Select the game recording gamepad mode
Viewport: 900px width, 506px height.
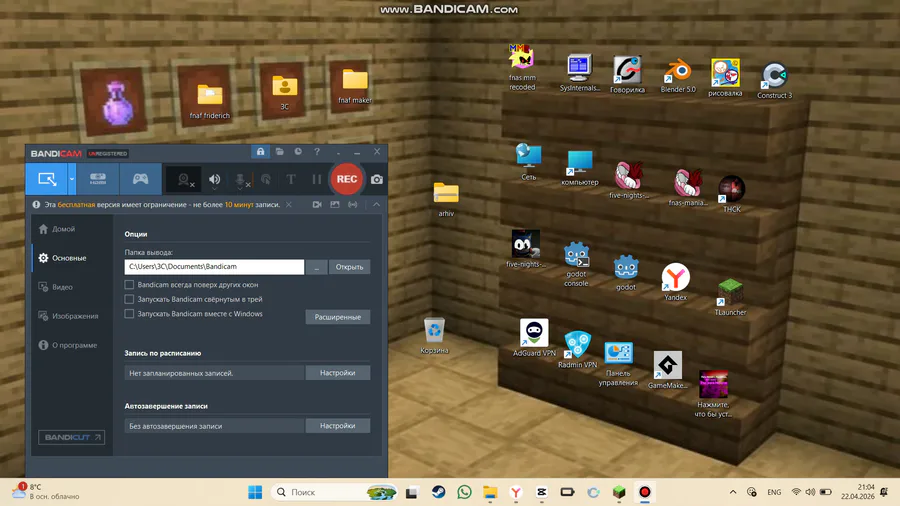(141, 179)
